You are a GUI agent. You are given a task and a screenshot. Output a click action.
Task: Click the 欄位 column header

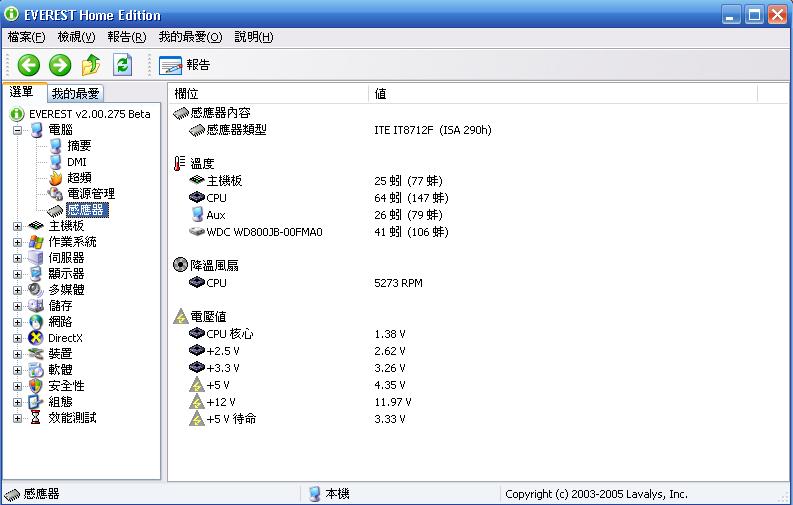[x=268, y=94]
